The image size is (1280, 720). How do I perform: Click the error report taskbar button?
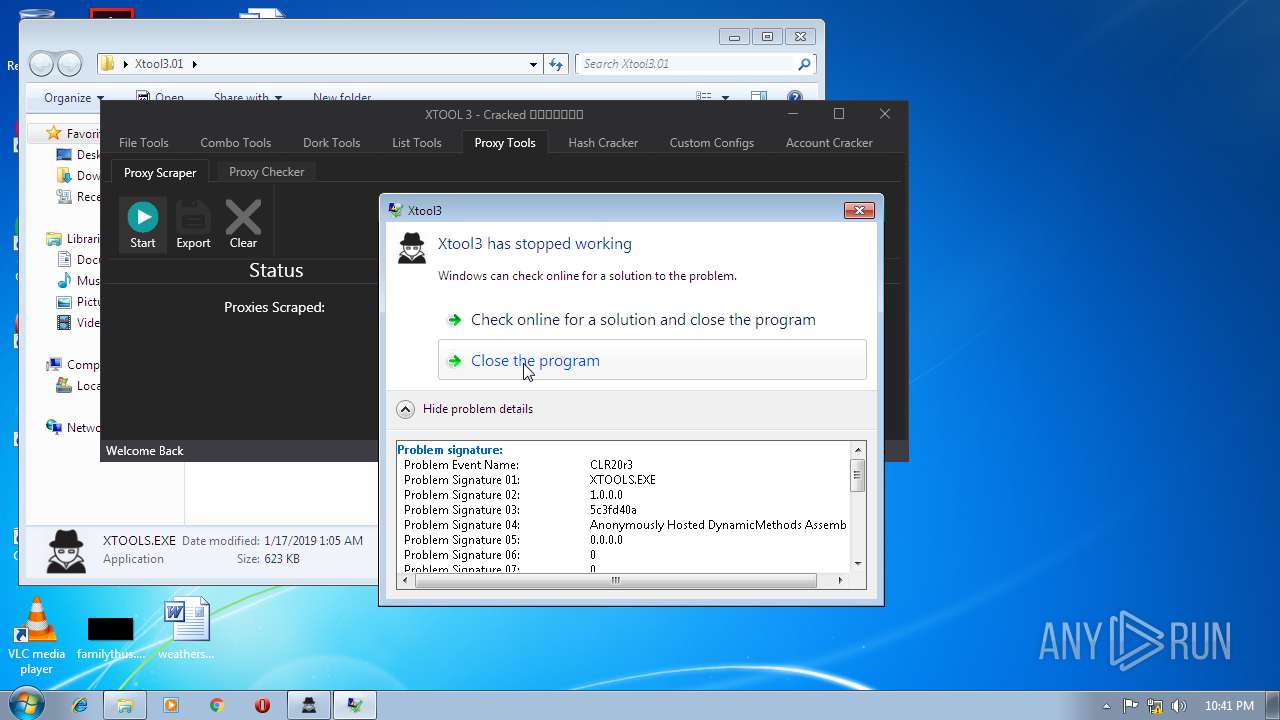[x=355, y=705]
